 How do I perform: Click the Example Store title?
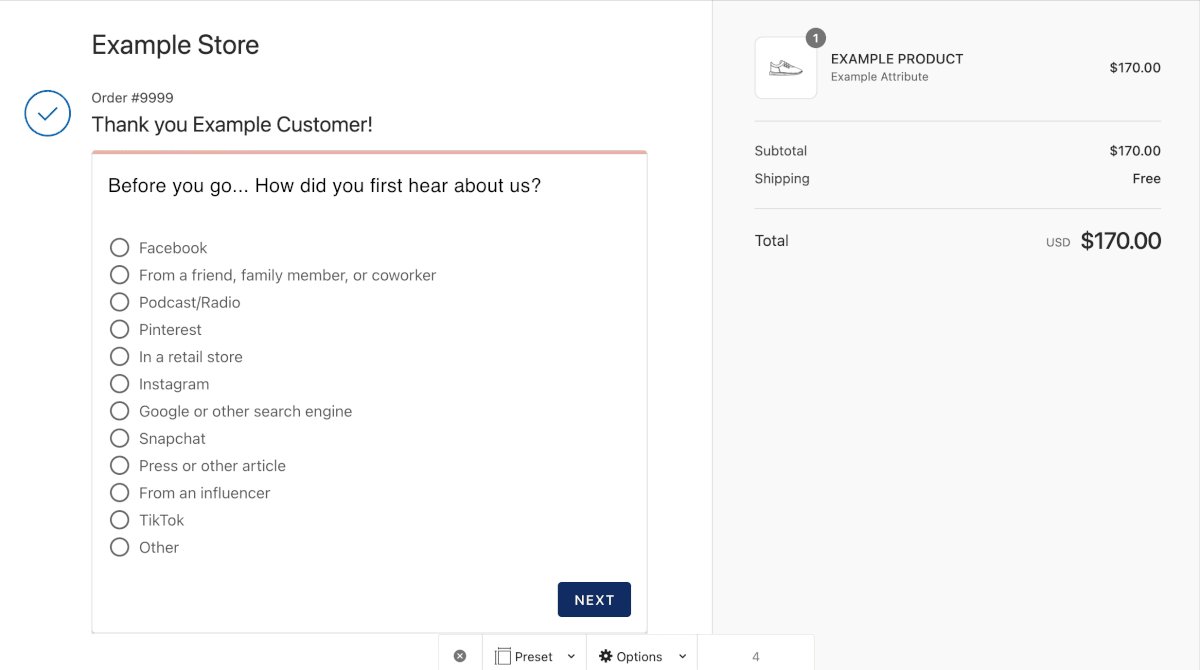(x=175, y=45)
